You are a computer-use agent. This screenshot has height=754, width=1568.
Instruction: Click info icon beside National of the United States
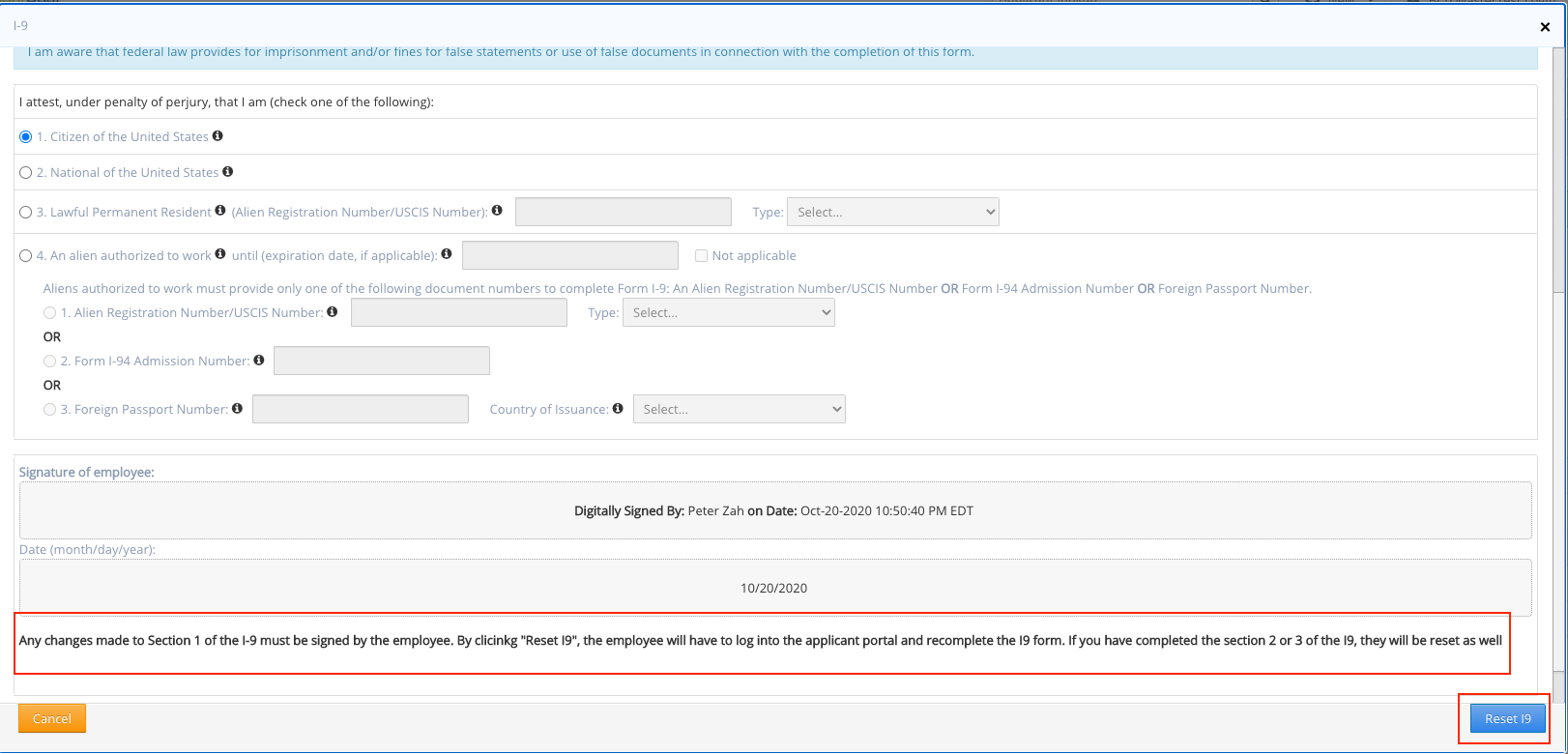228,172
